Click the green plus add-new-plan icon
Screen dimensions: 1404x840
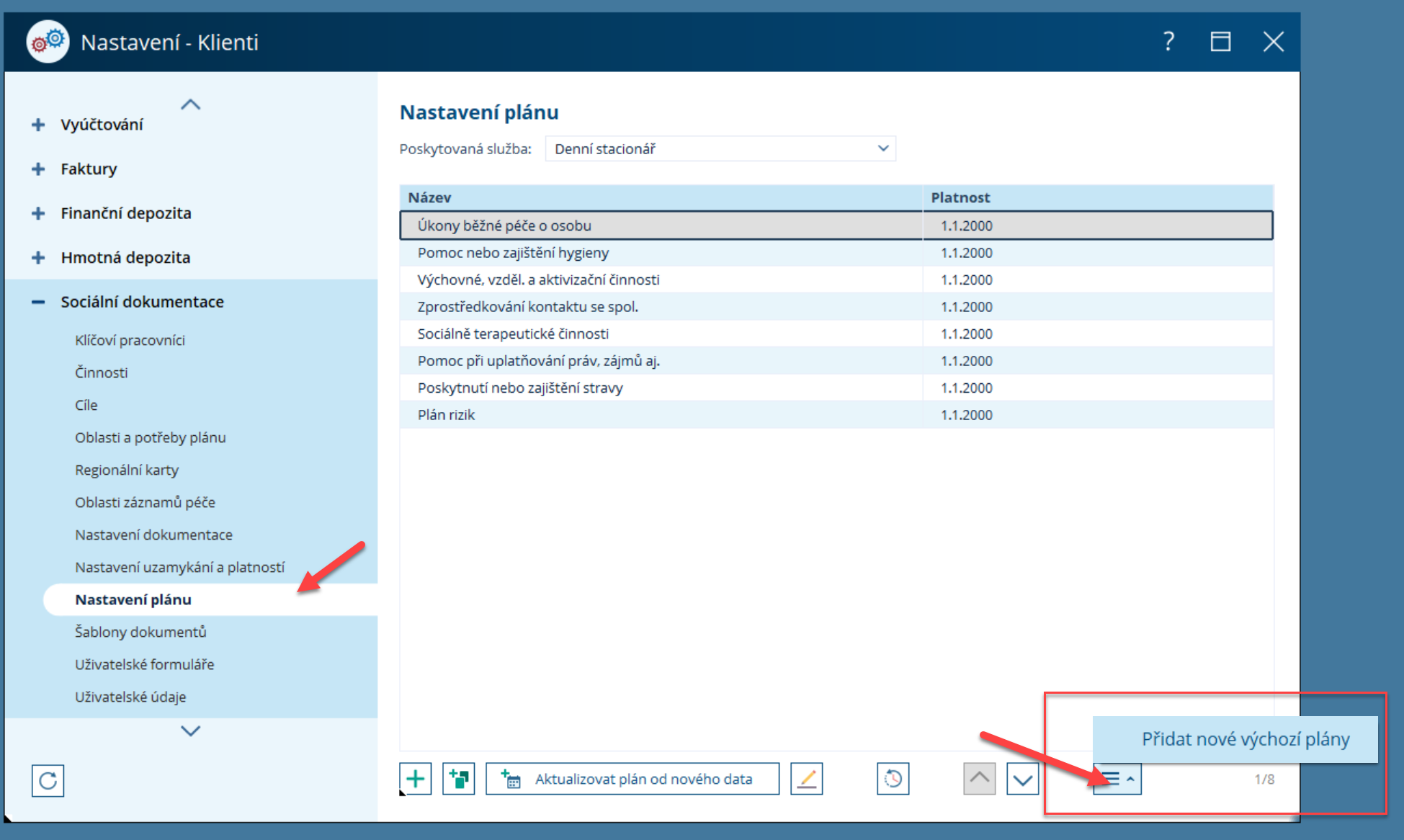coord(416,779)
